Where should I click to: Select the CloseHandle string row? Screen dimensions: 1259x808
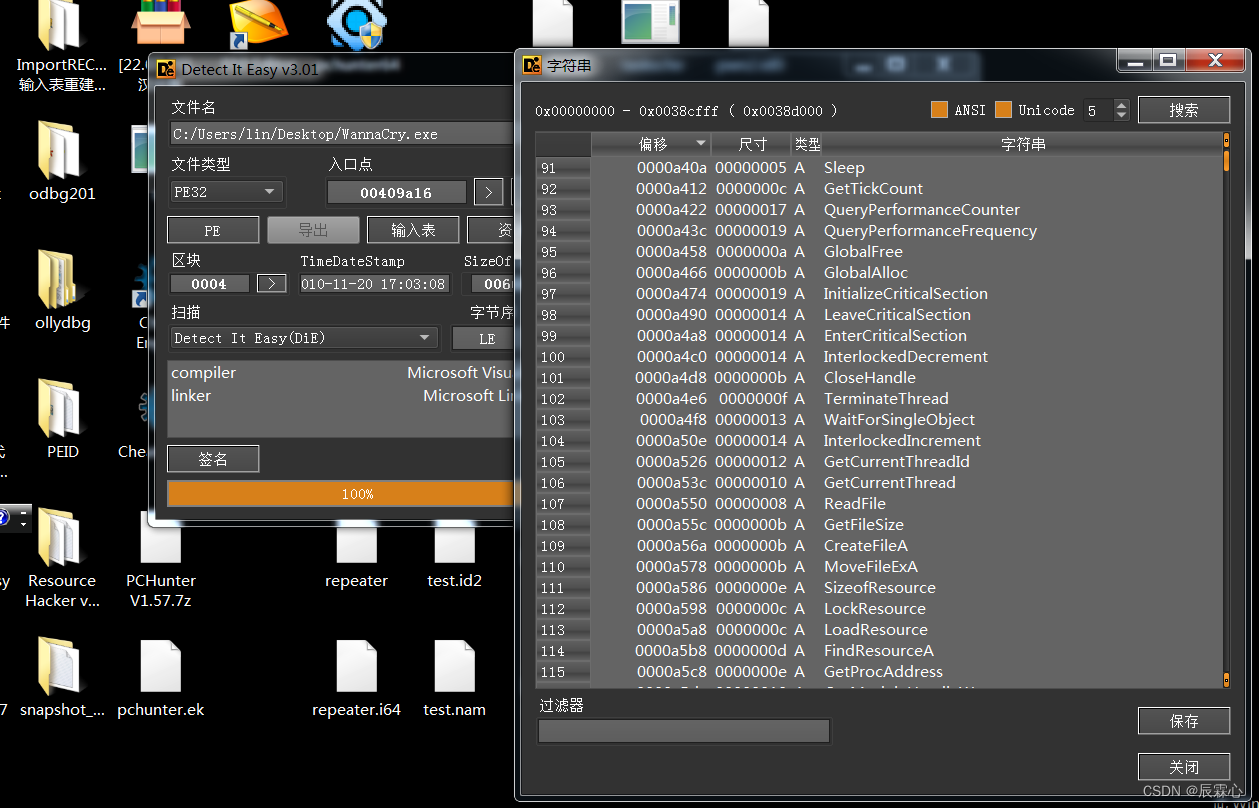pos(879,378)
